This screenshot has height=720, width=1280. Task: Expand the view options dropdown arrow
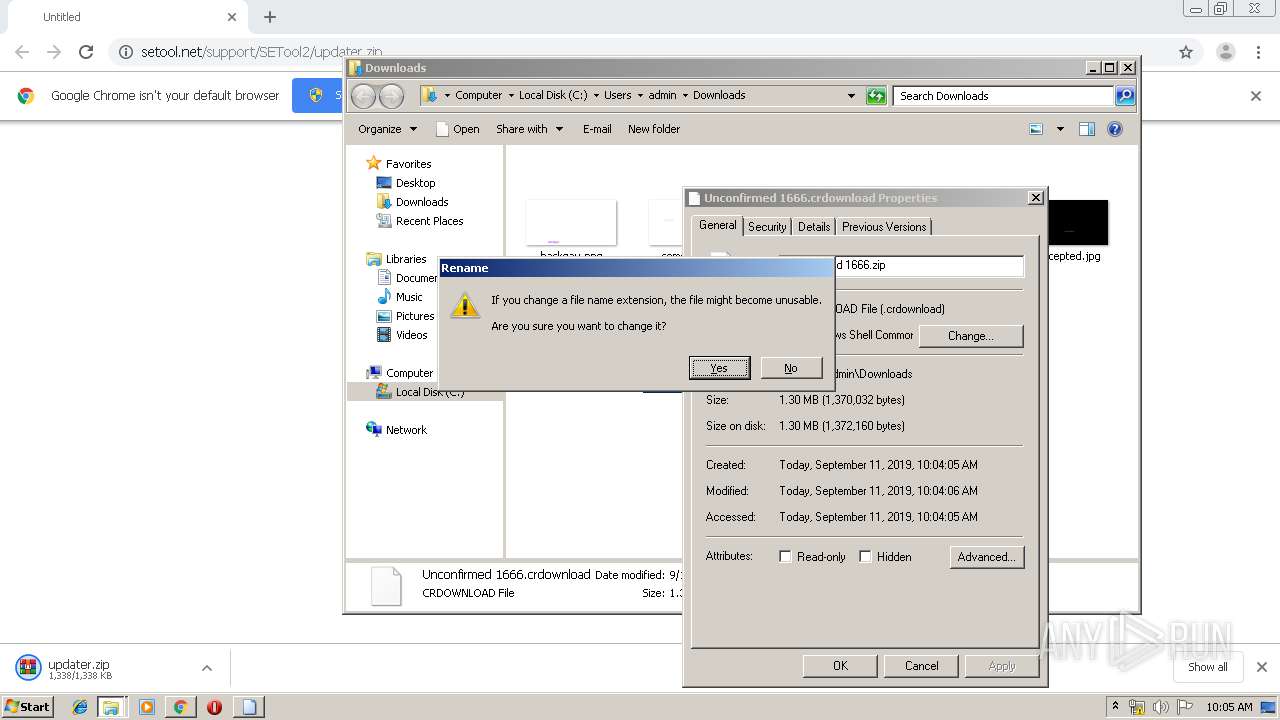(1060, 129)
